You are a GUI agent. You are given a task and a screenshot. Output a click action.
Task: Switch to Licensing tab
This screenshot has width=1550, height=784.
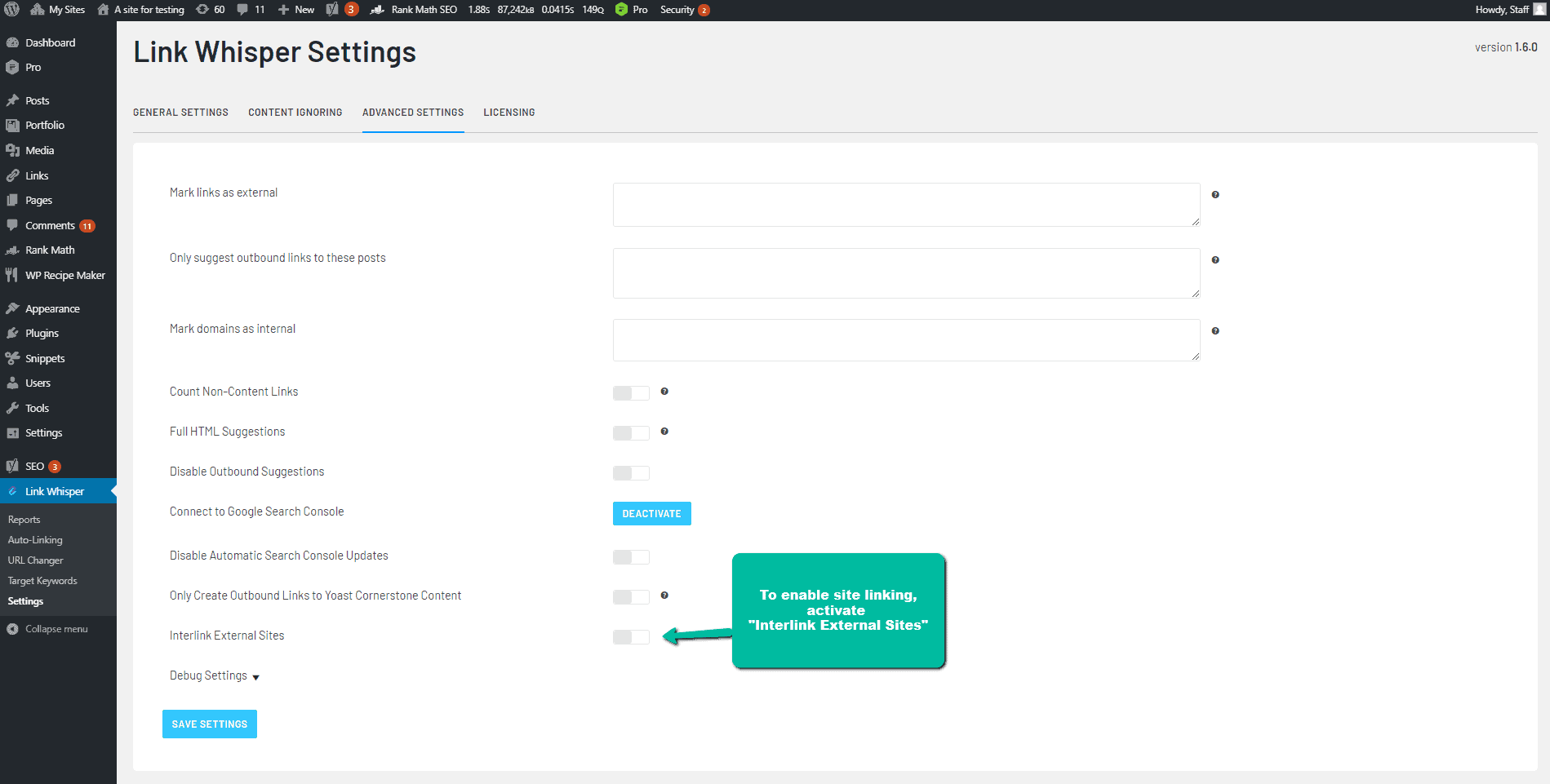point(509,113)
